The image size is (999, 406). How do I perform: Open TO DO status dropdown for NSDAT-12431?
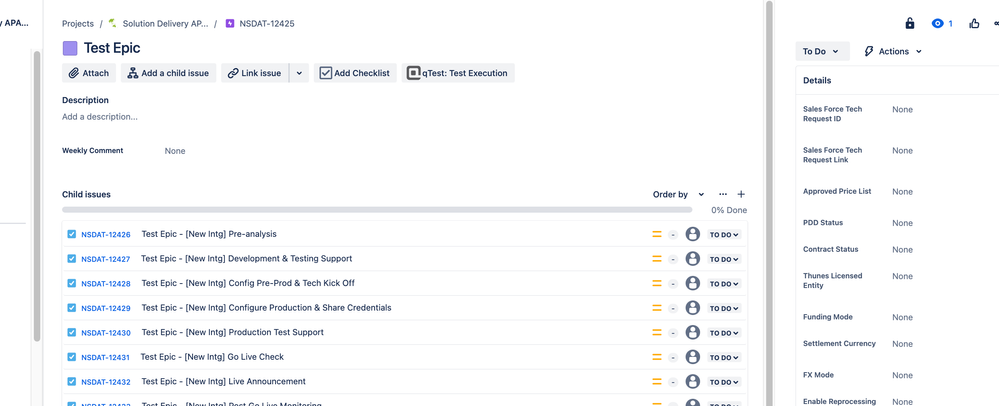724,358
